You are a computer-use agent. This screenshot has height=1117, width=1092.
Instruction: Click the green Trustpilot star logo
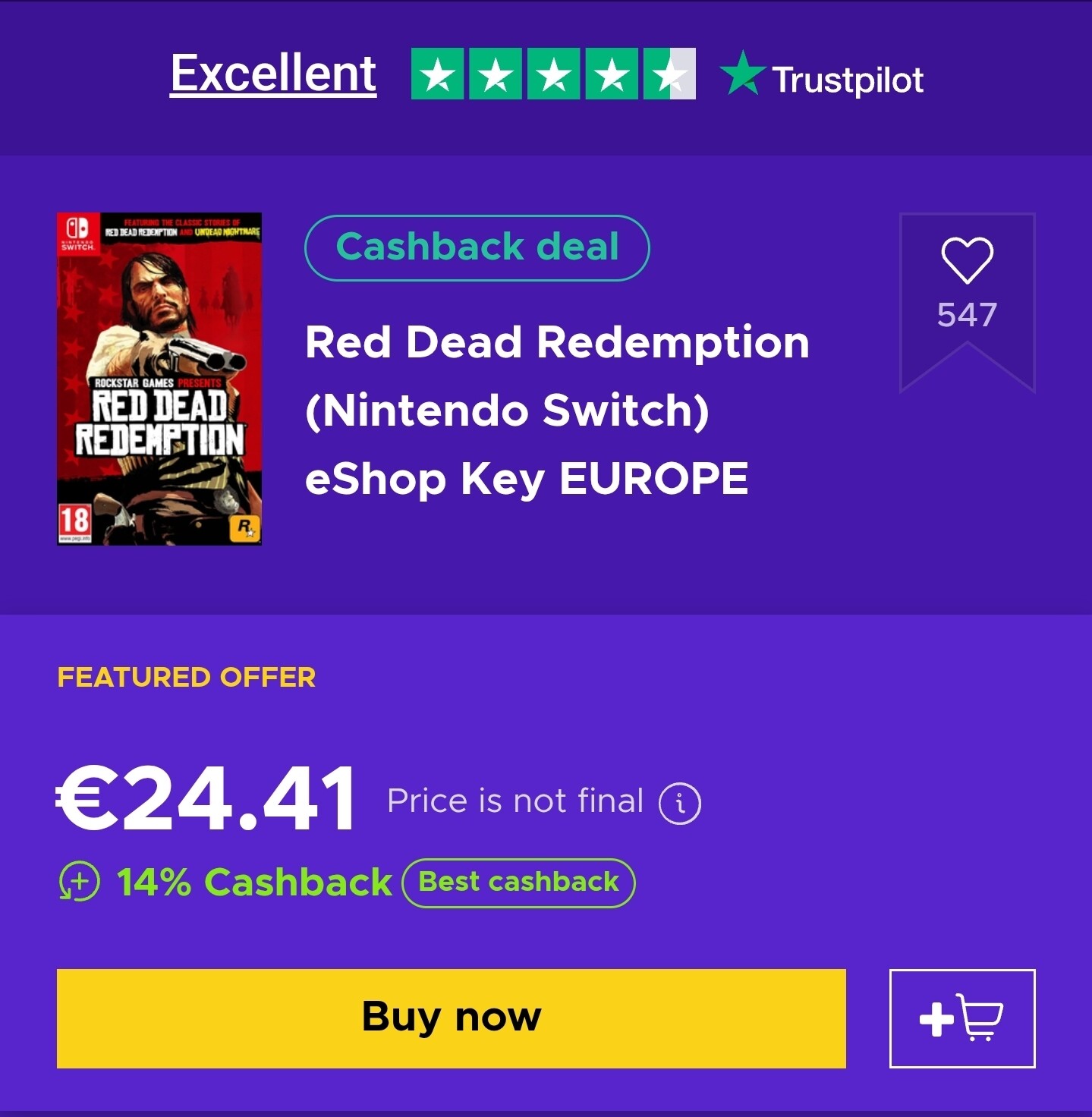click(741, 74)
